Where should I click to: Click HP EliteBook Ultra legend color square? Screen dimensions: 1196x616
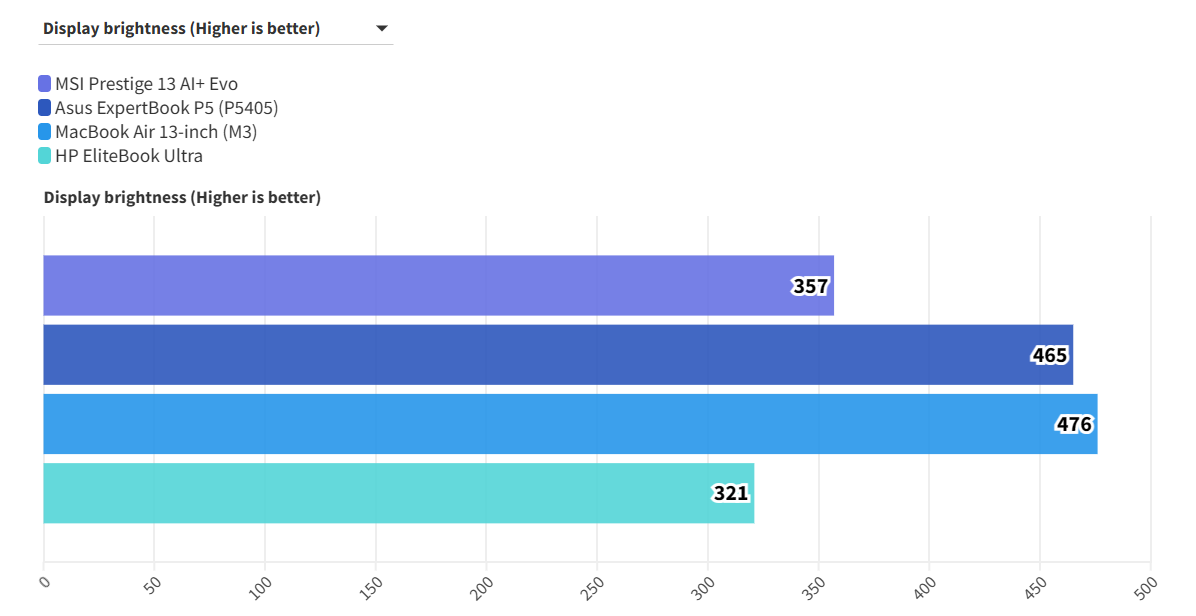[45, 156]
